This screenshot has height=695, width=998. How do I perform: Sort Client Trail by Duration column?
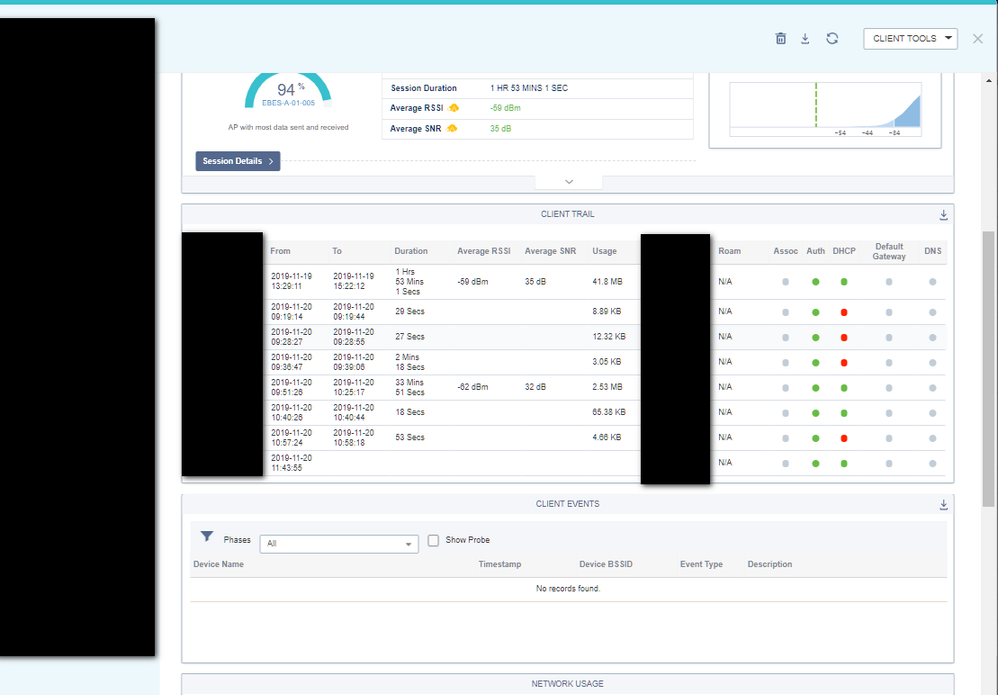point(411,251)
